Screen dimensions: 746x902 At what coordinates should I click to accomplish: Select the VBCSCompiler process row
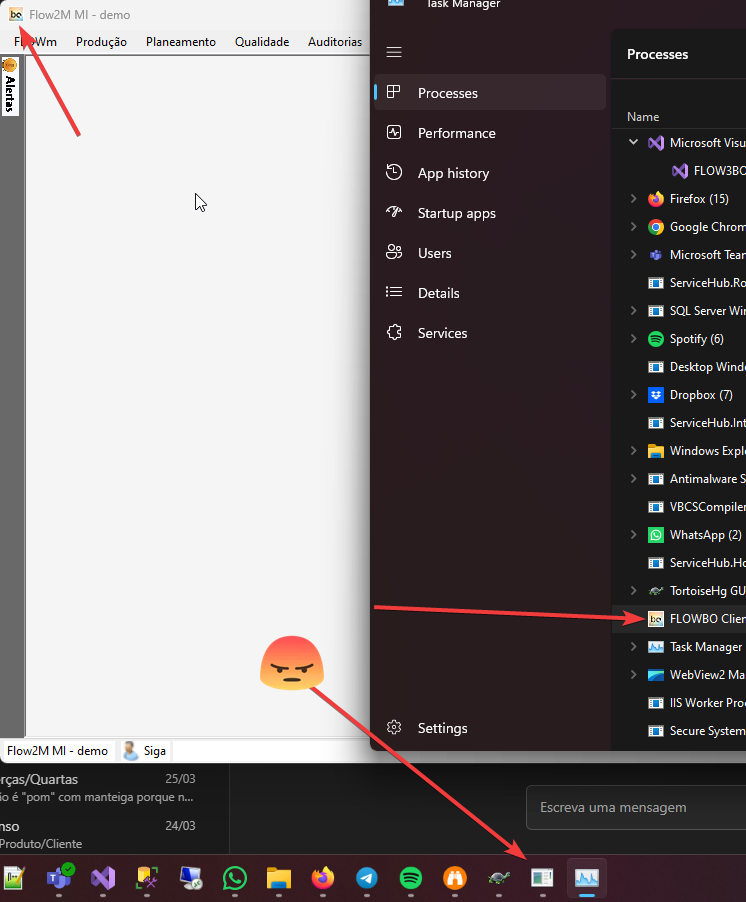click(x=679, y=507)
